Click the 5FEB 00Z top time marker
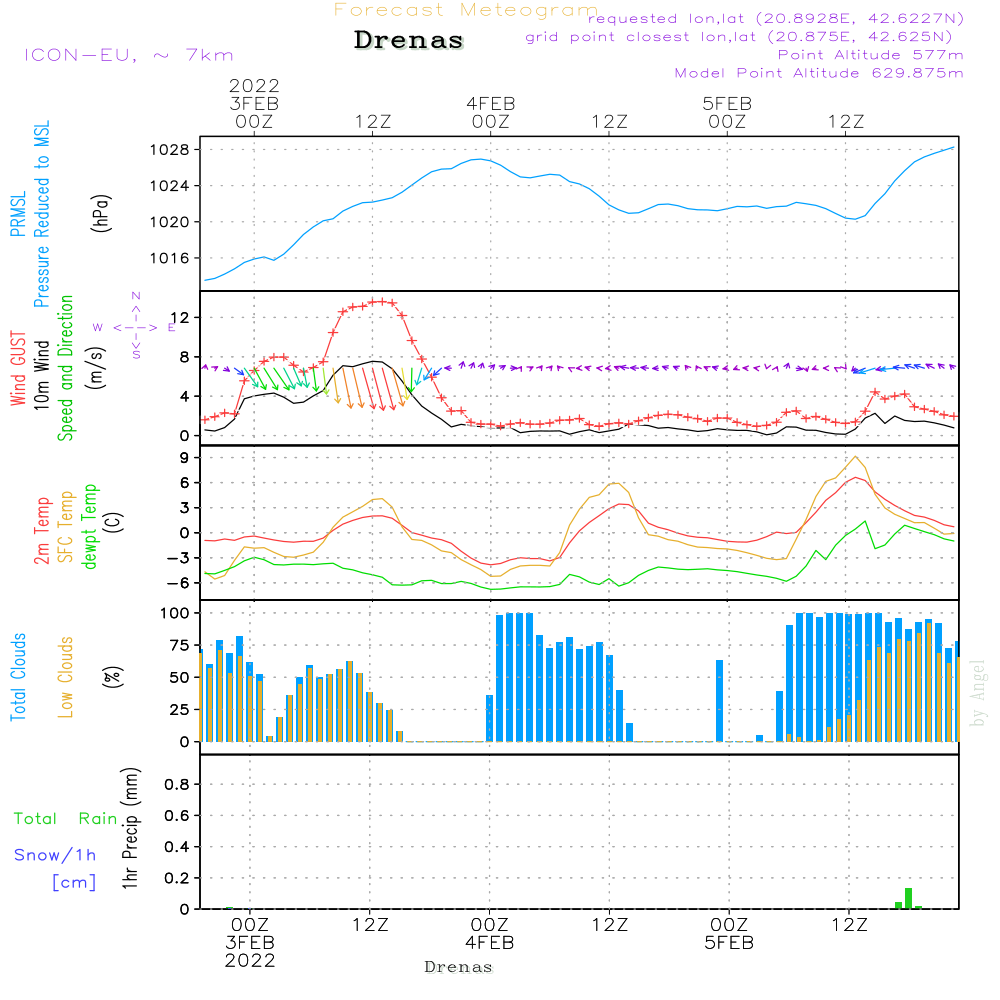The height and width of the screenshot is (1000, 1000). tap(727, 112)
